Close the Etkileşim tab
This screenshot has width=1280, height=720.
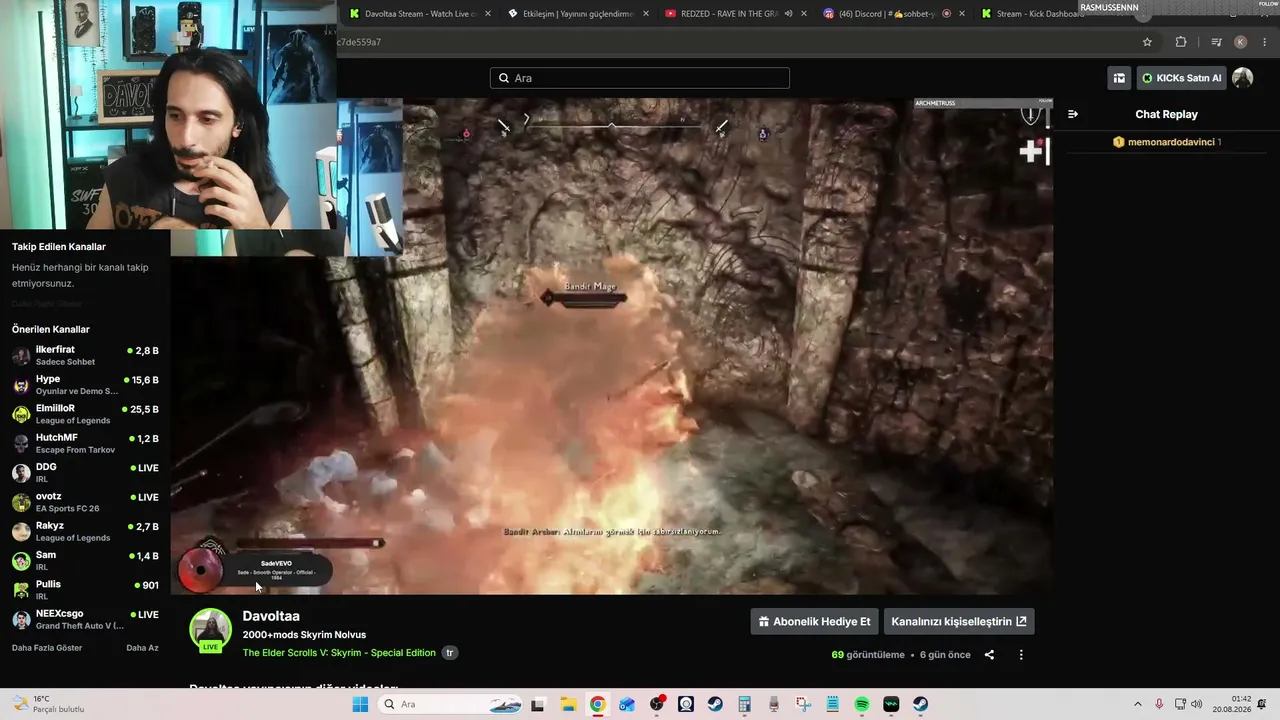tap(646, 14)
